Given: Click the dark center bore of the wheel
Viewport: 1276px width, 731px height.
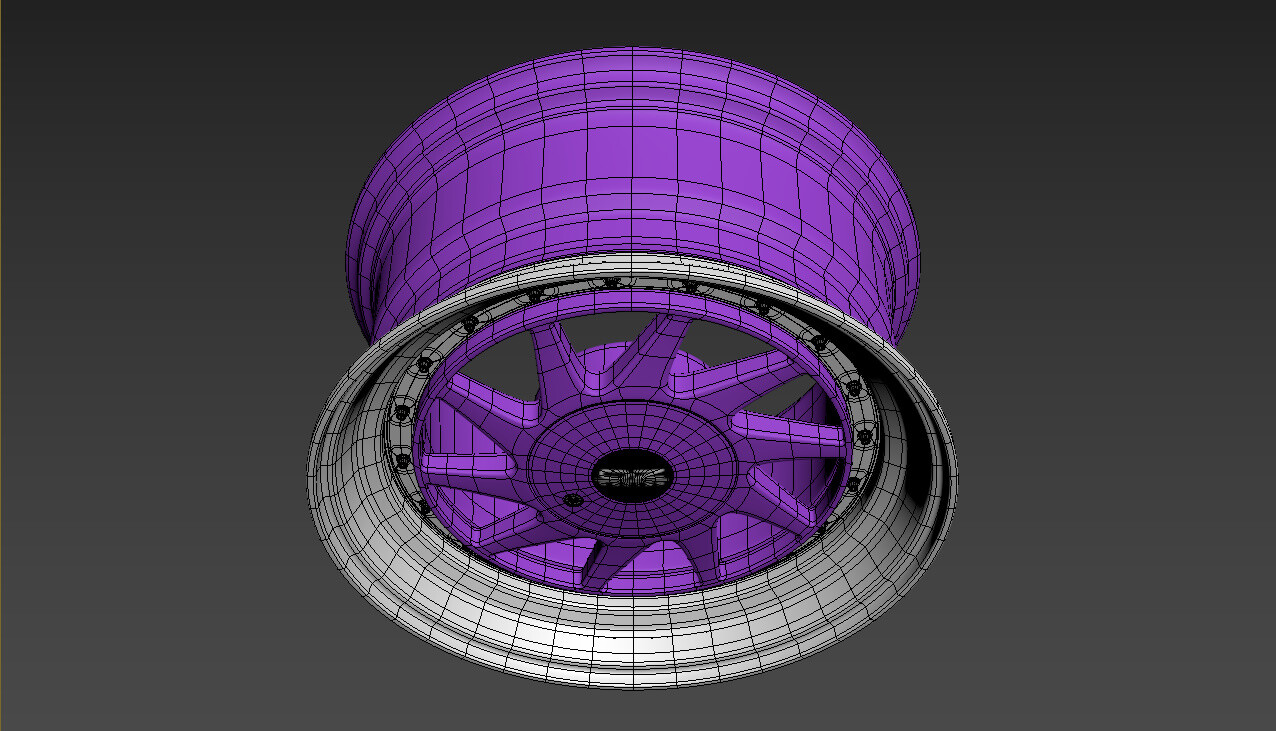Looking at the screenshot, I should [632, 477].
